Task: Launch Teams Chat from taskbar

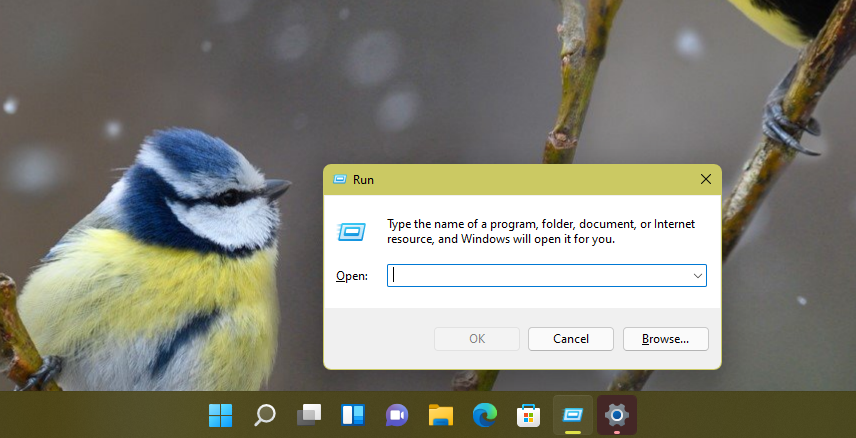Action: [x=397, y=416]
